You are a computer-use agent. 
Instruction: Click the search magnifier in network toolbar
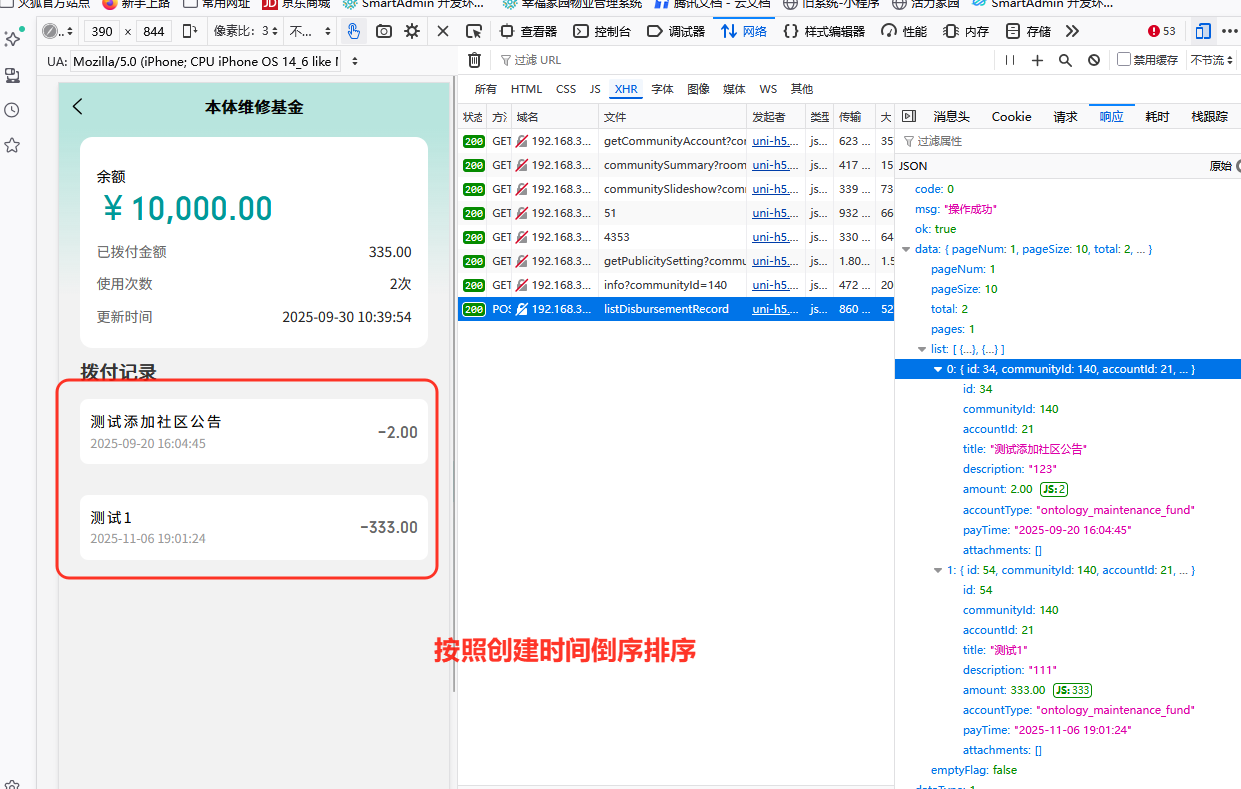pos(1065,60)
